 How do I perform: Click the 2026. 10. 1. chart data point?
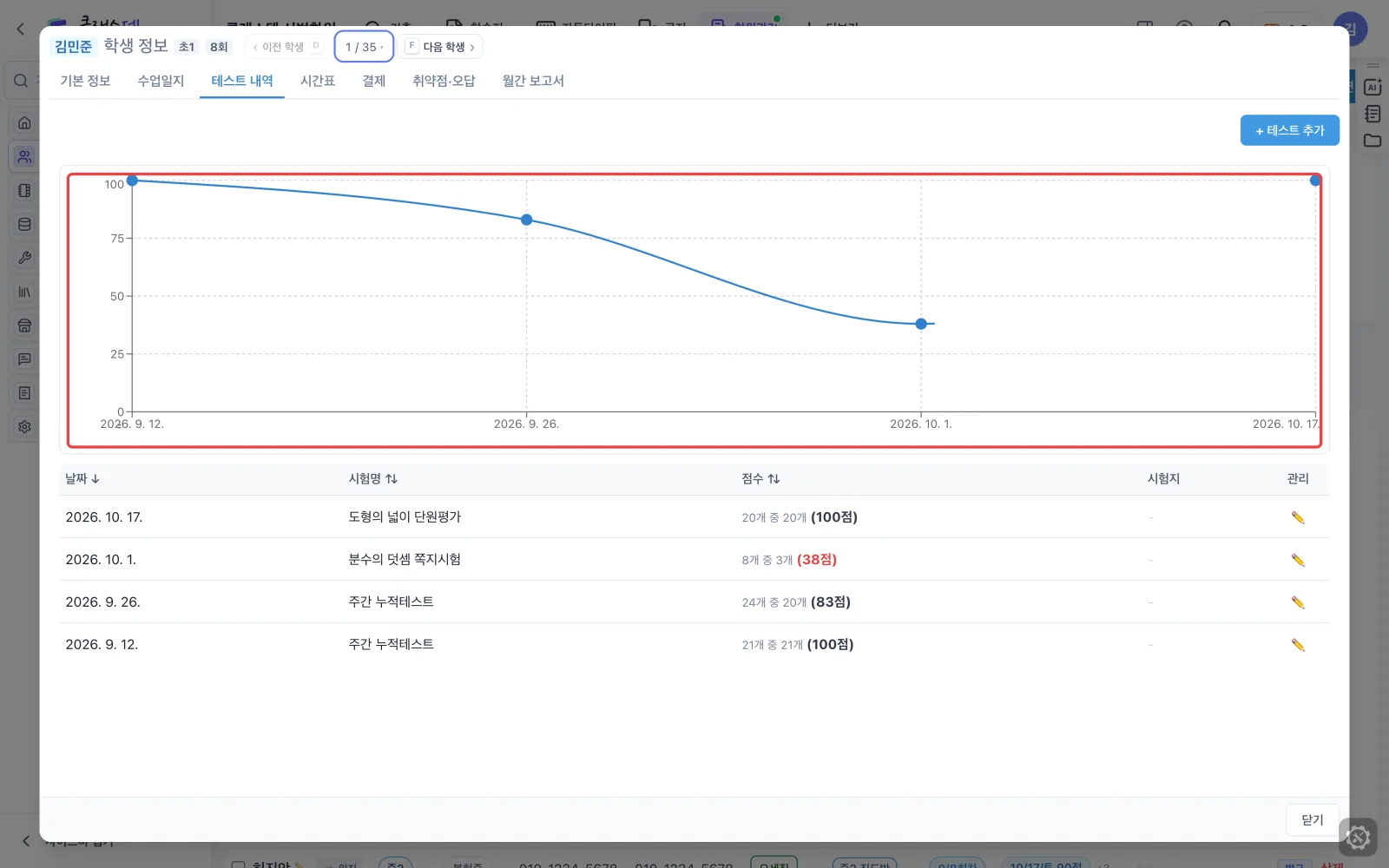(x=921, y=324)
